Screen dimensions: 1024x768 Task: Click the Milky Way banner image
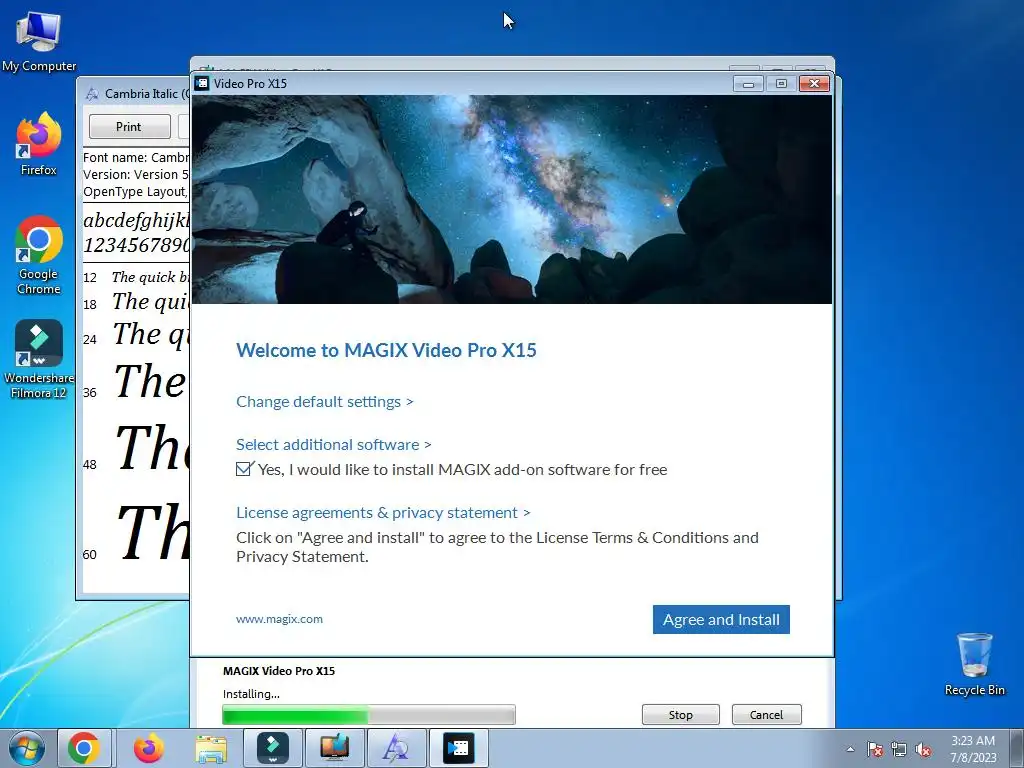click(x=512, y=199)
